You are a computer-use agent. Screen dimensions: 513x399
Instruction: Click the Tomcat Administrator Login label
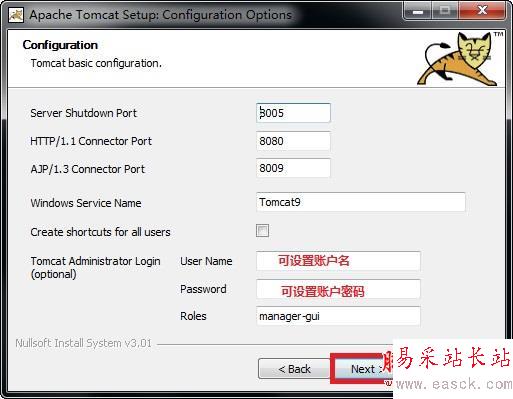[x=95, y=268]
